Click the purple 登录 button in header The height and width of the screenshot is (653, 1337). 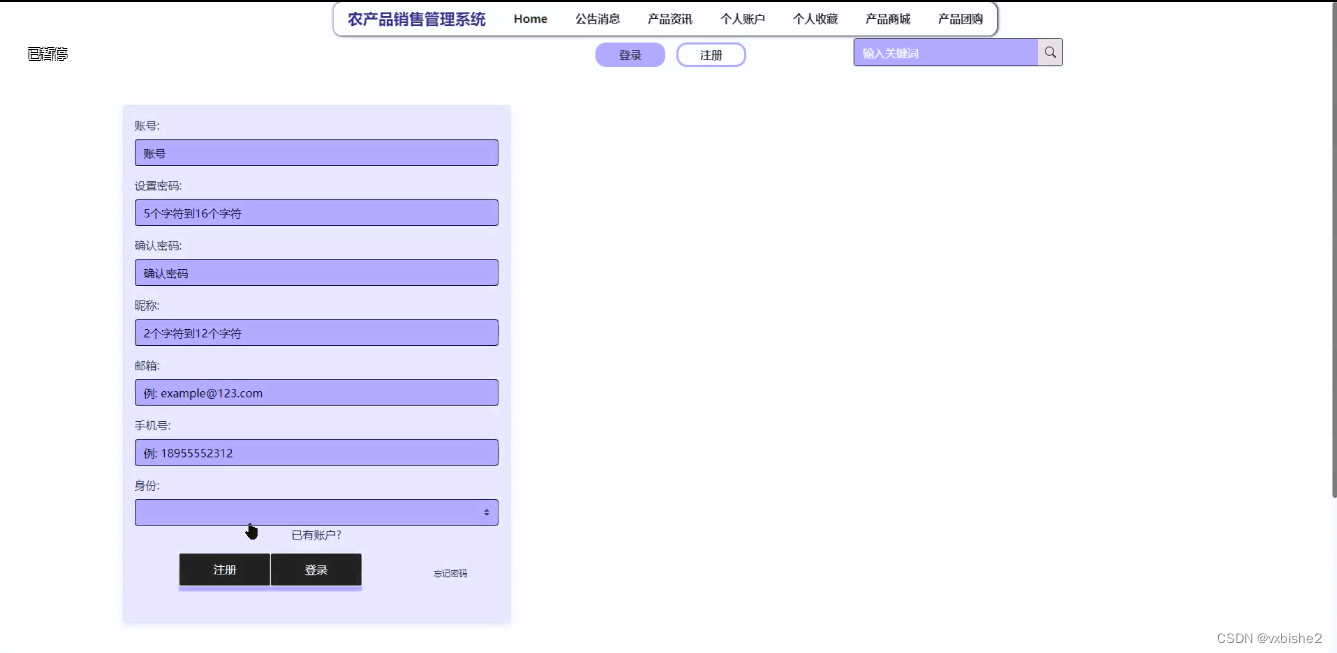coord(630,55)
